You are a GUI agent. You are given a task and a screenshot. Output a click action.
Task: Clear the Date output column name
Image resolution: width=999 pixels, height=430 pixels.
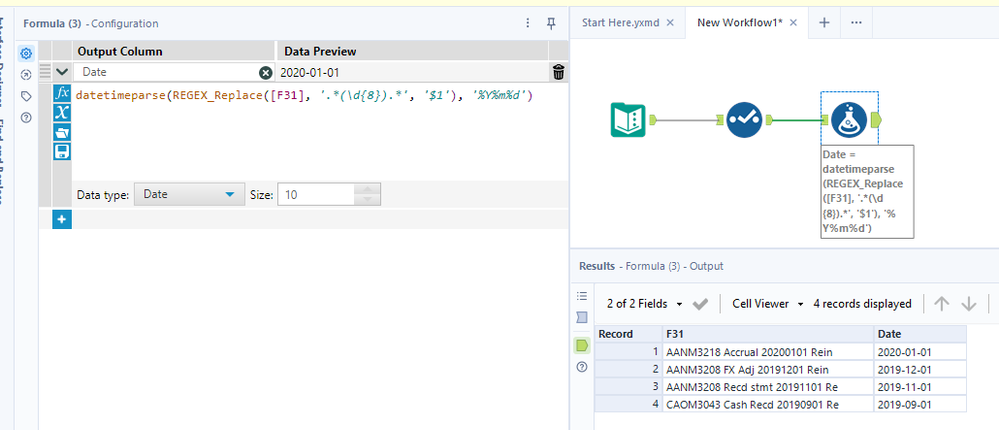click(x=265, y=72)
